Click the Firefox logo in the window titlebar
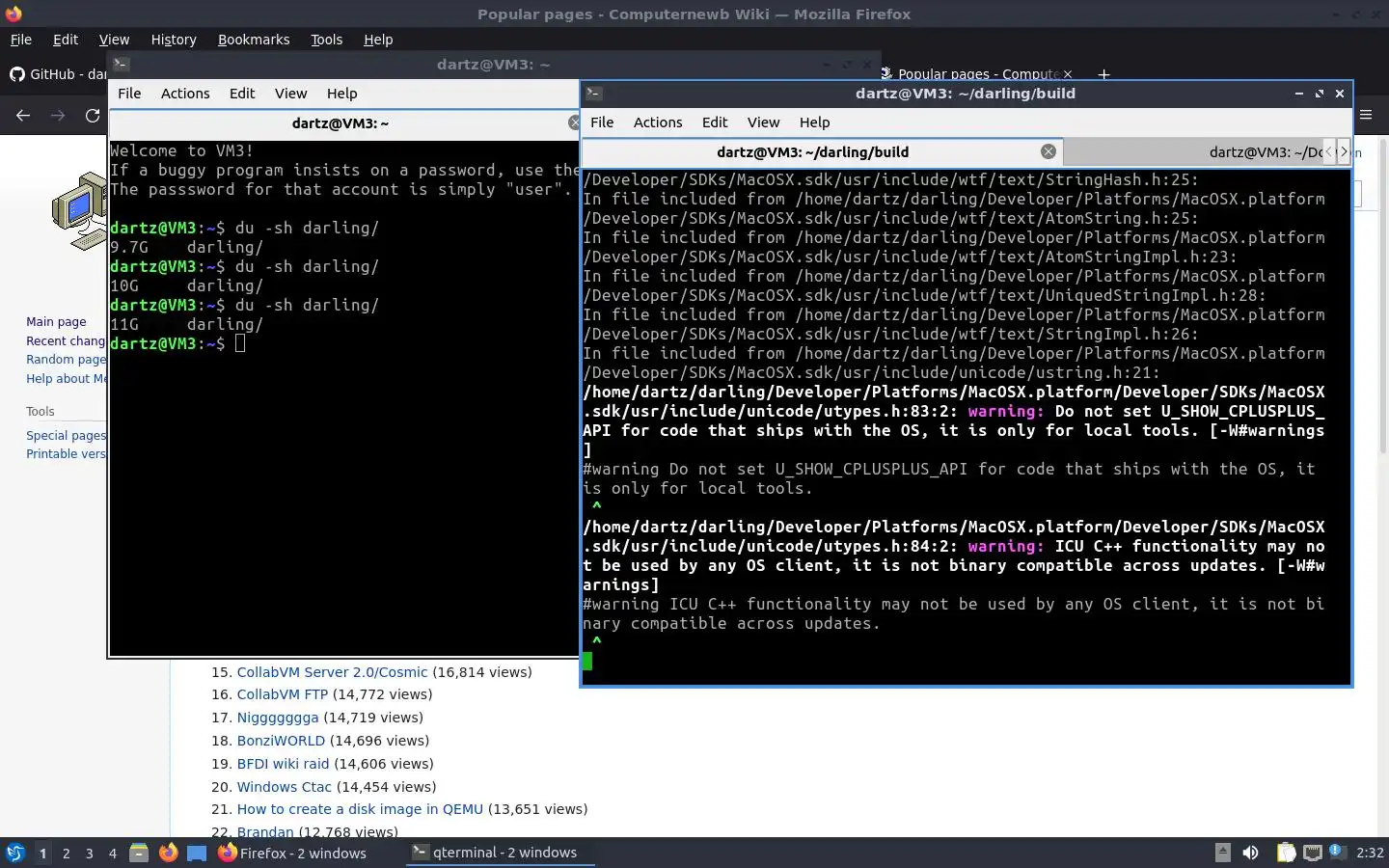This screenshot has width=1389, height=868. (x=14, y=14)
